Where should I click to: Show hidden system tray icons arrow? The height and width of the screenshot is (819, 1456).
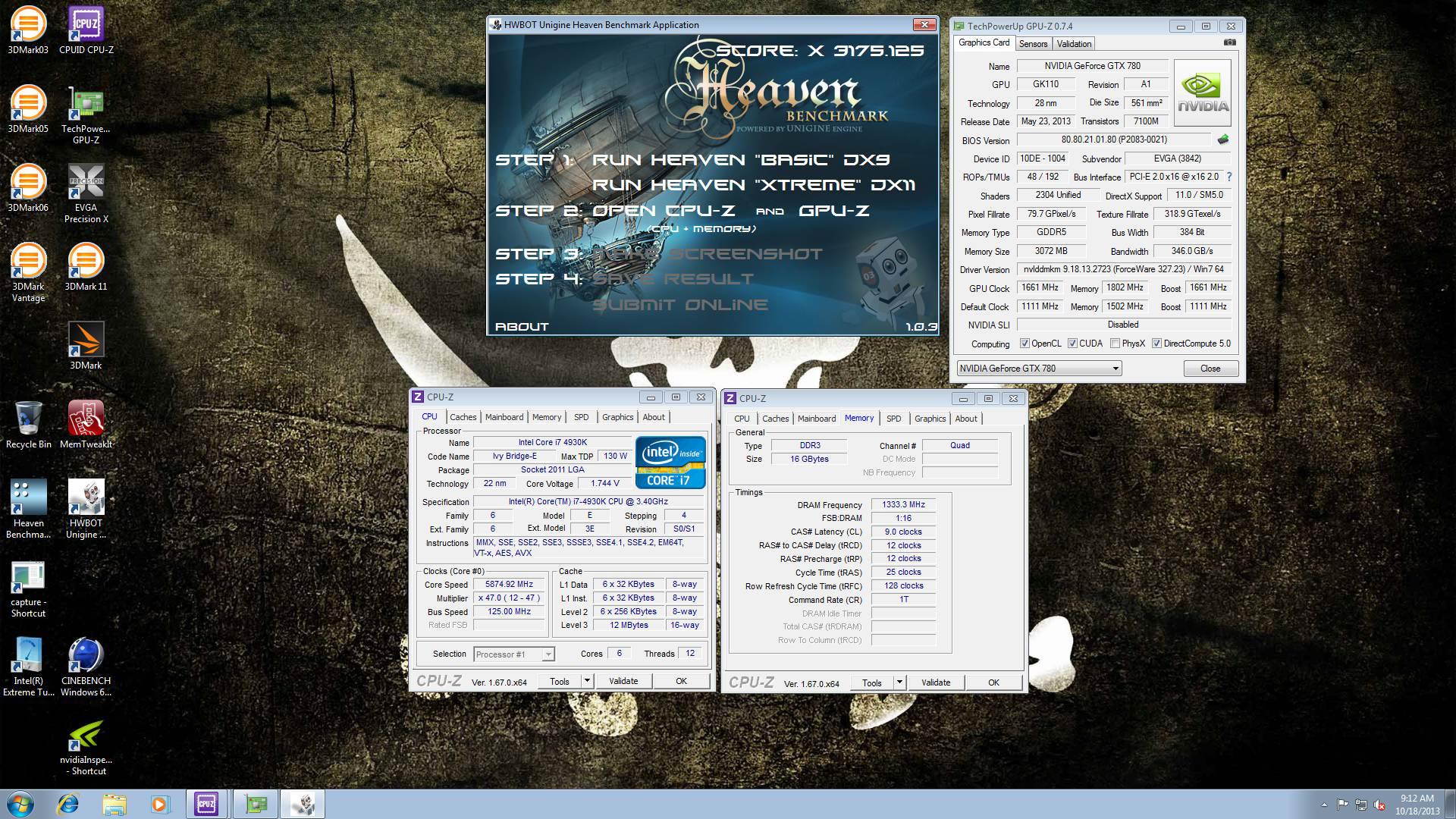(1324, 805)
